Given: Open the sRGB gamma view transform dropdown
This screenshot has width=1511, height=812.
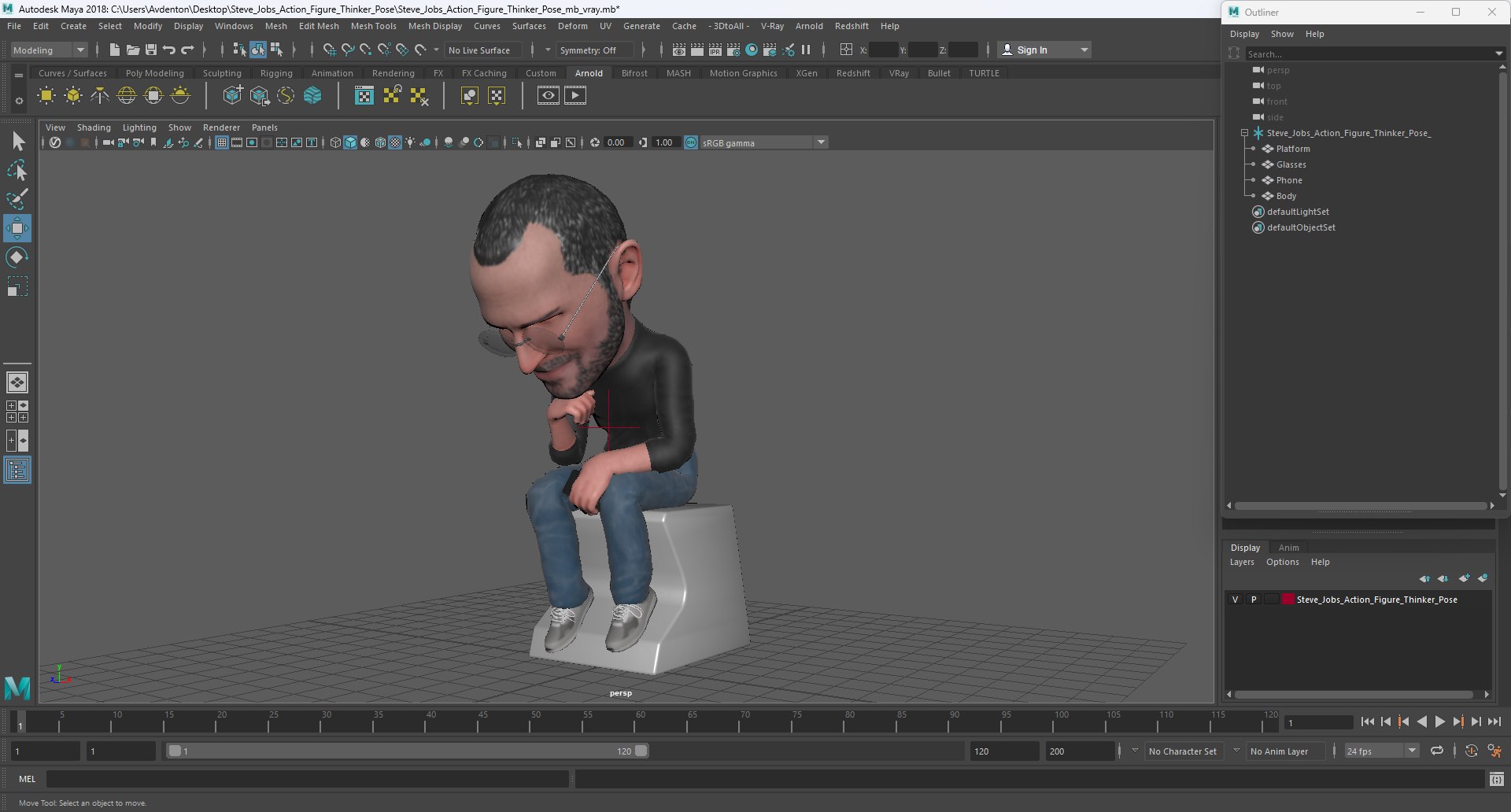Looking at the screenshot, I should (x=763, y=142).
